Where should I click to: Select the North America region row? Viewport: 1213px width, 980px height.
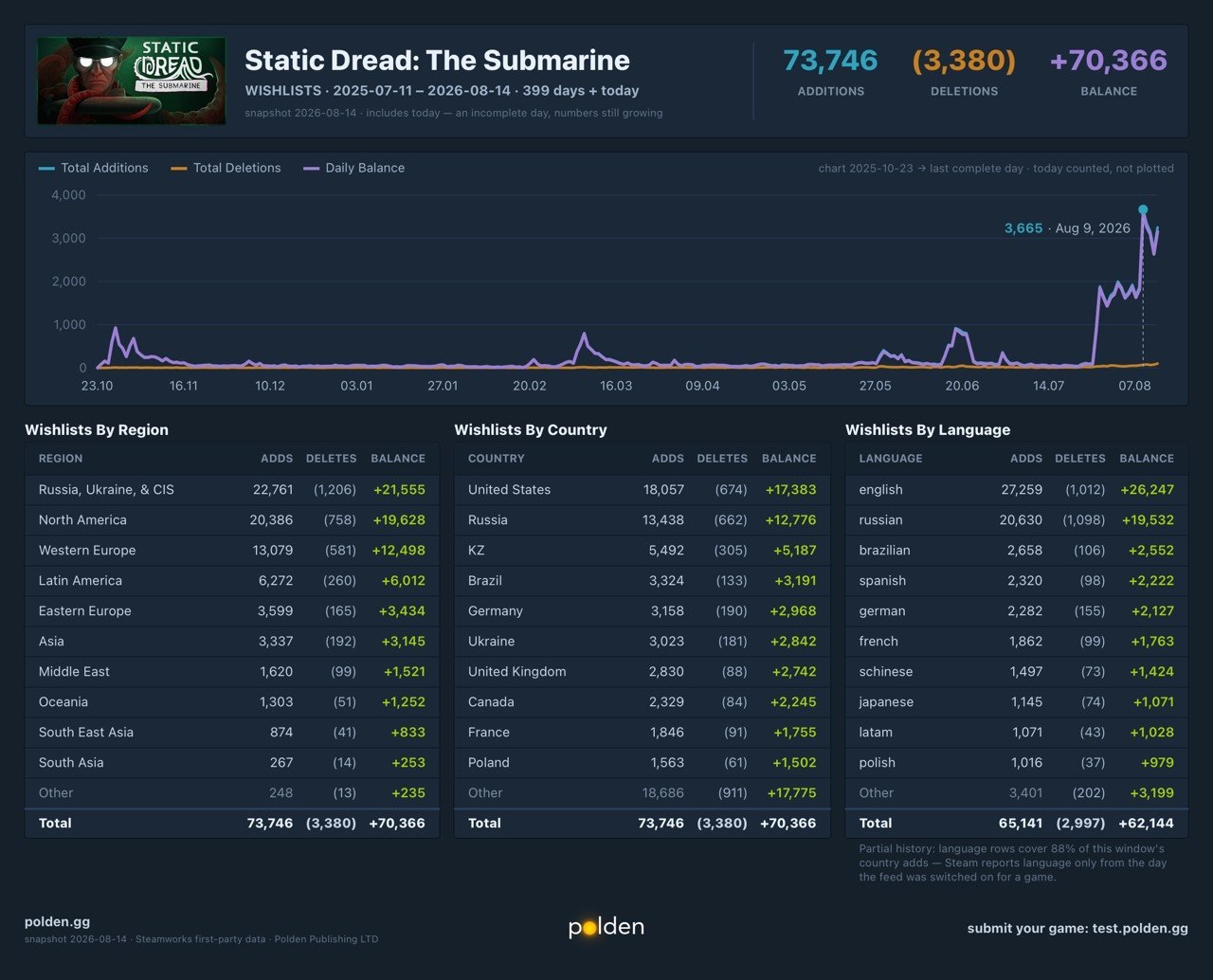(232, 520)
